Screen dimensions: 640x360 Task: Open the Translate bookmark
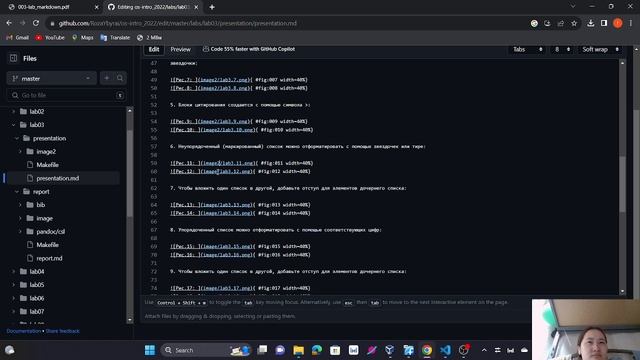tap(115, 38)
